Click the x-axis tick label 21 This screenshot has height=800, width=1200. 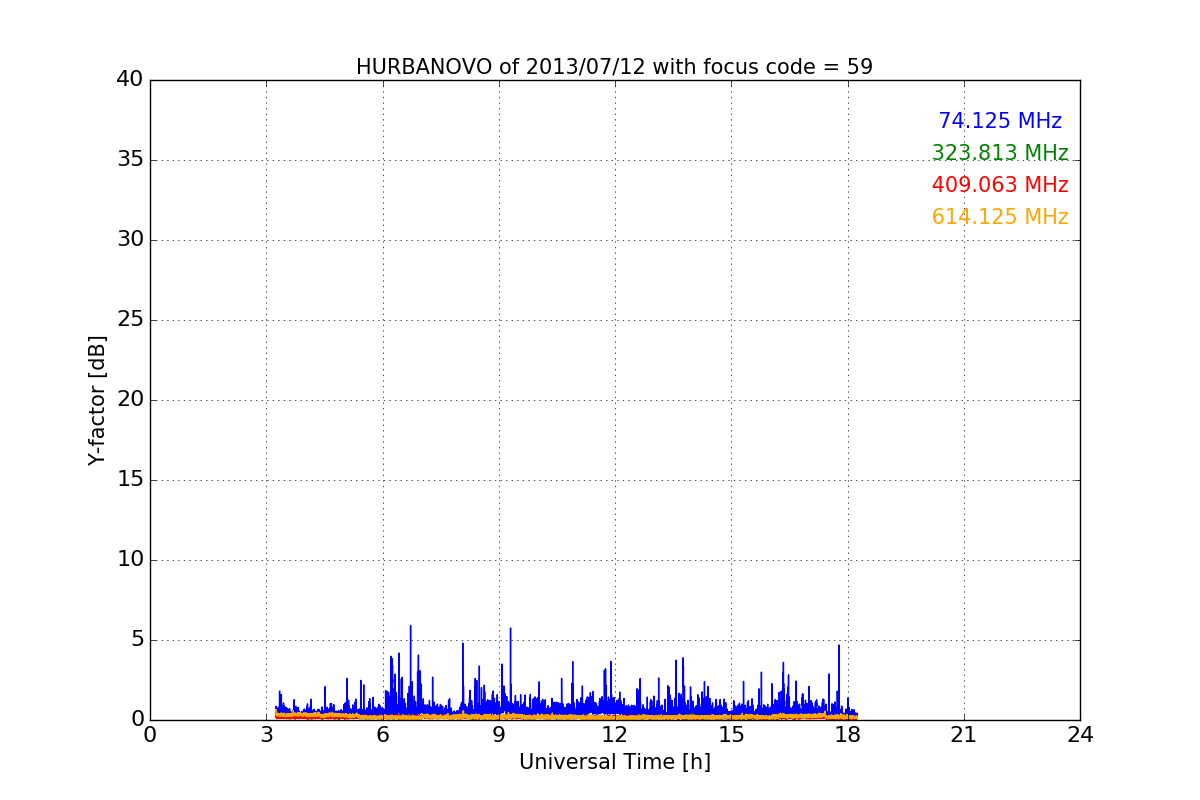pyautogui.click(x=964, y=735)
